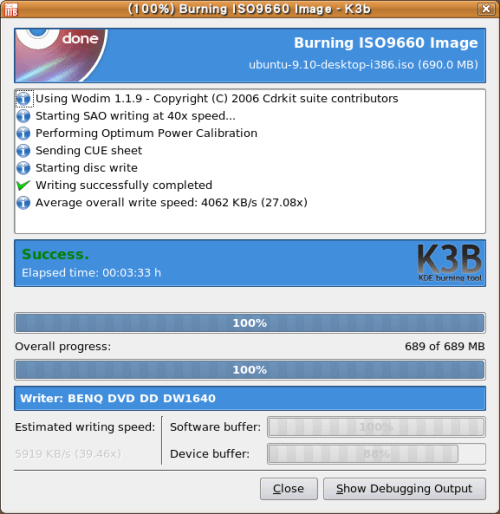
Task: Click the K3b app icon in title bar
Action: click(10, 9)
